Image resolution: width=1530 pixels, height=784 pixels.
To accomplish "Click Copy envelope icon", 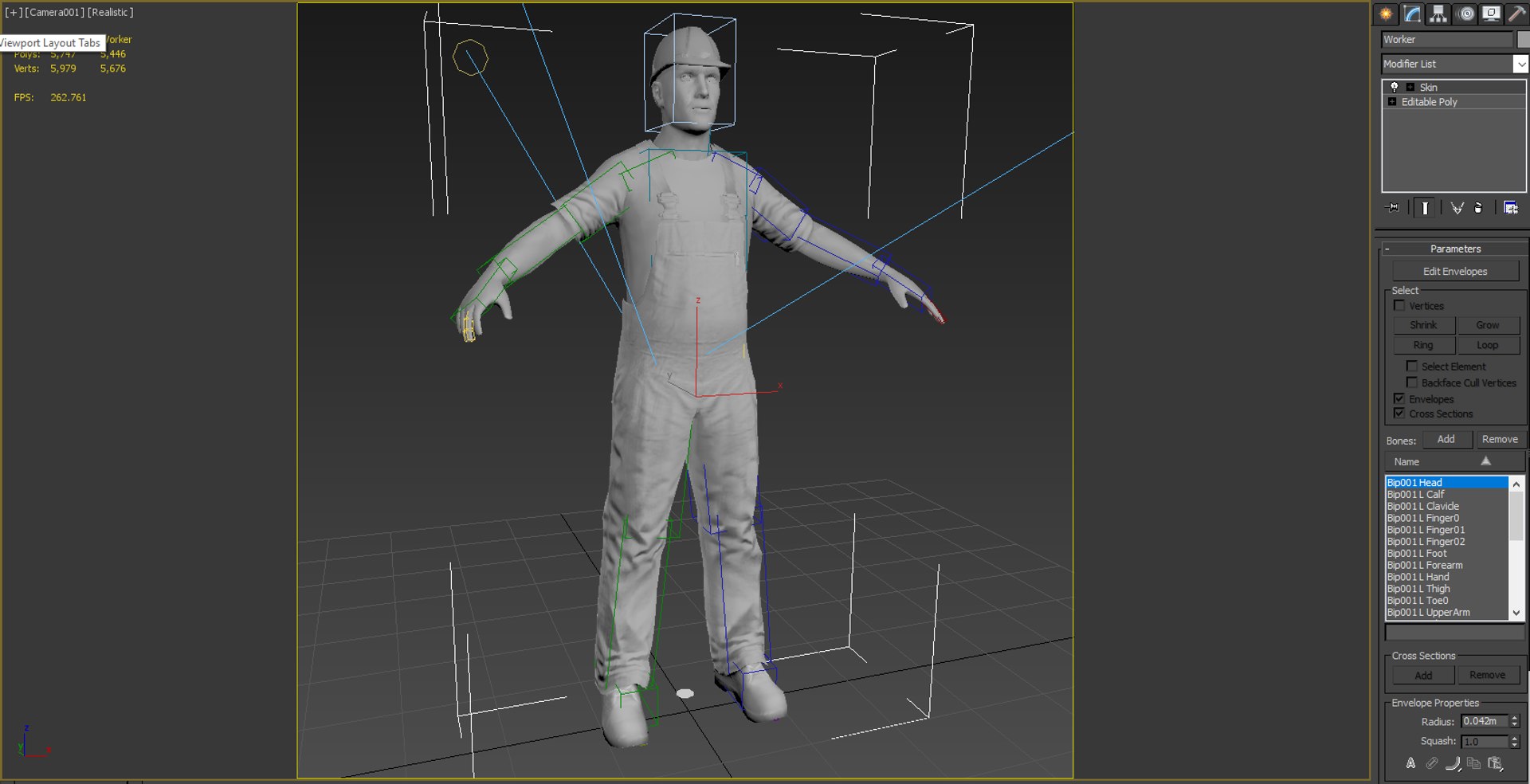I will tap(1473, 763).
